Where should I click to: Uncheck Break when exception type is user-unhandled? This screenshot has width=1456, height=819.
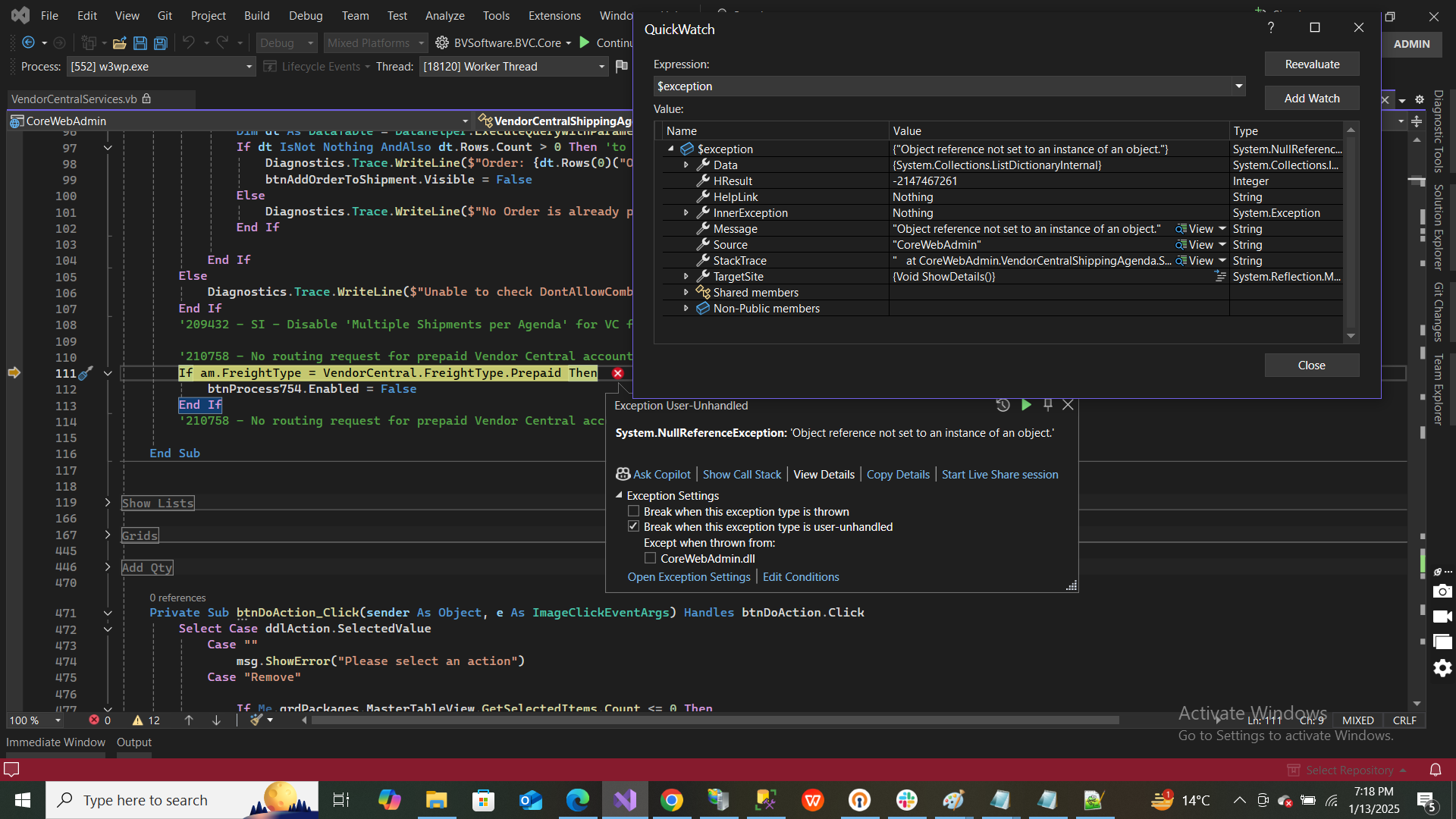pos(634,526)
